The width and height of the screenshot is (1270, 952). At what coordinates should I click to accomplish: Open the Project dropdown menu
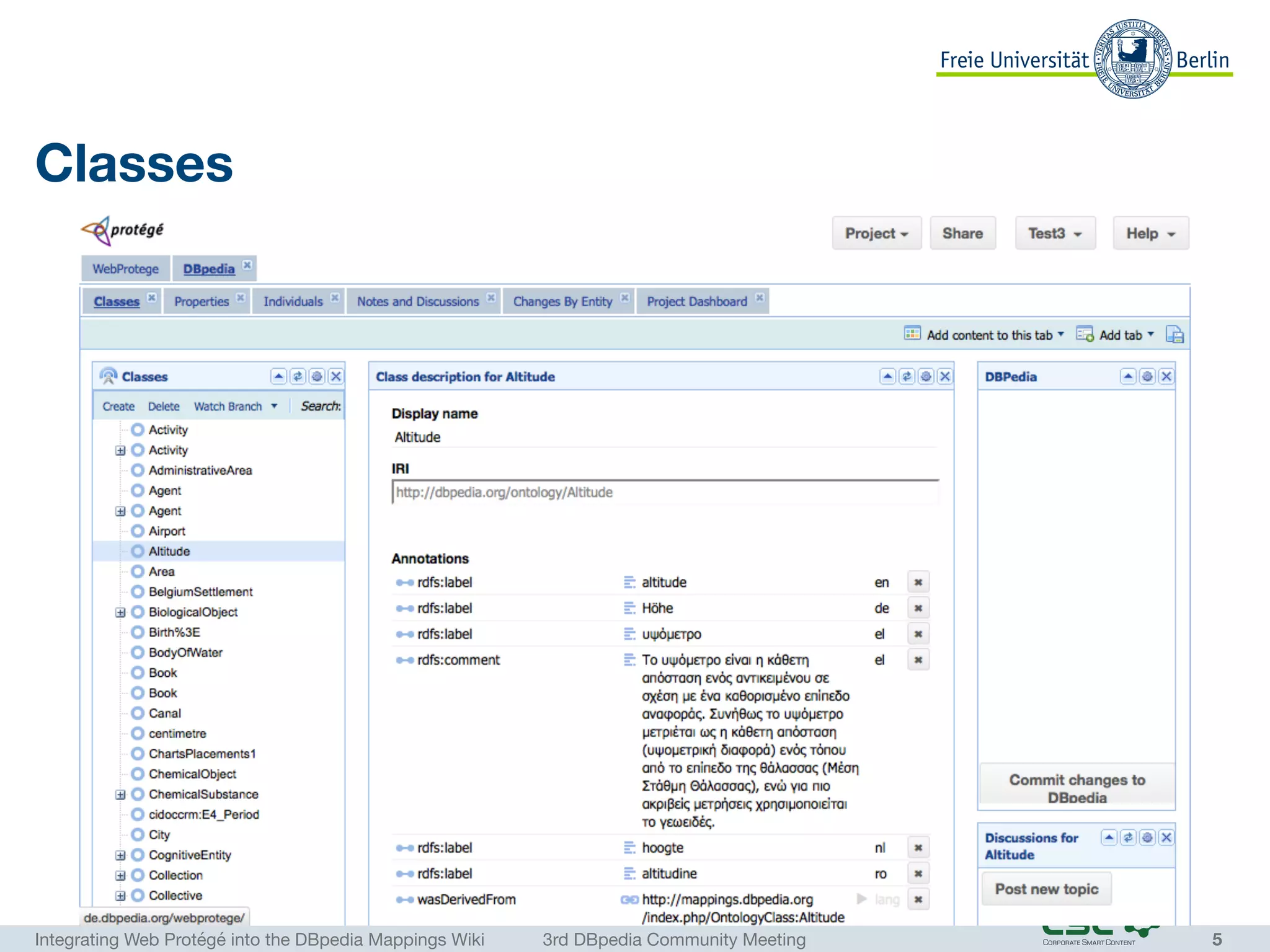877,234
